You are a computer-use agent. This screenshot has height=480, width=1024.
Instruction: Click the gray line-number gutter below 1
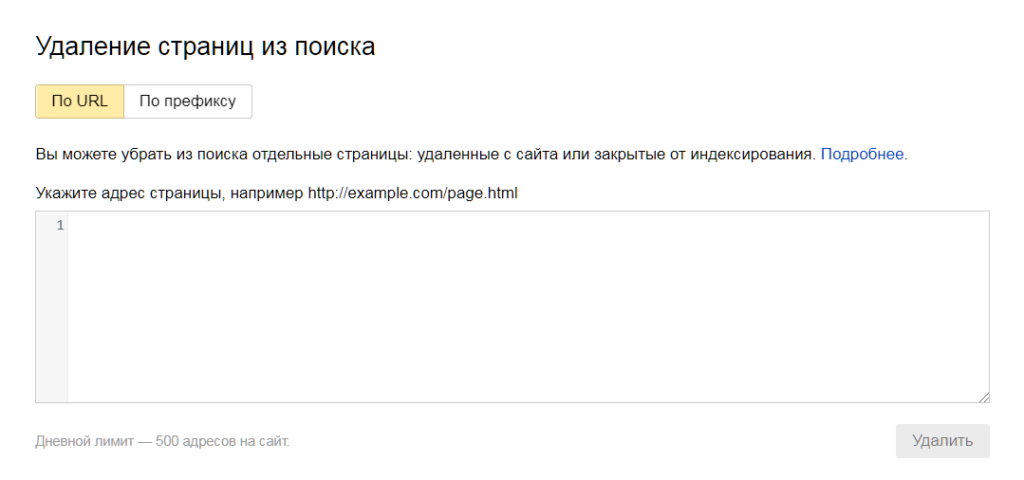pos(52,317)
